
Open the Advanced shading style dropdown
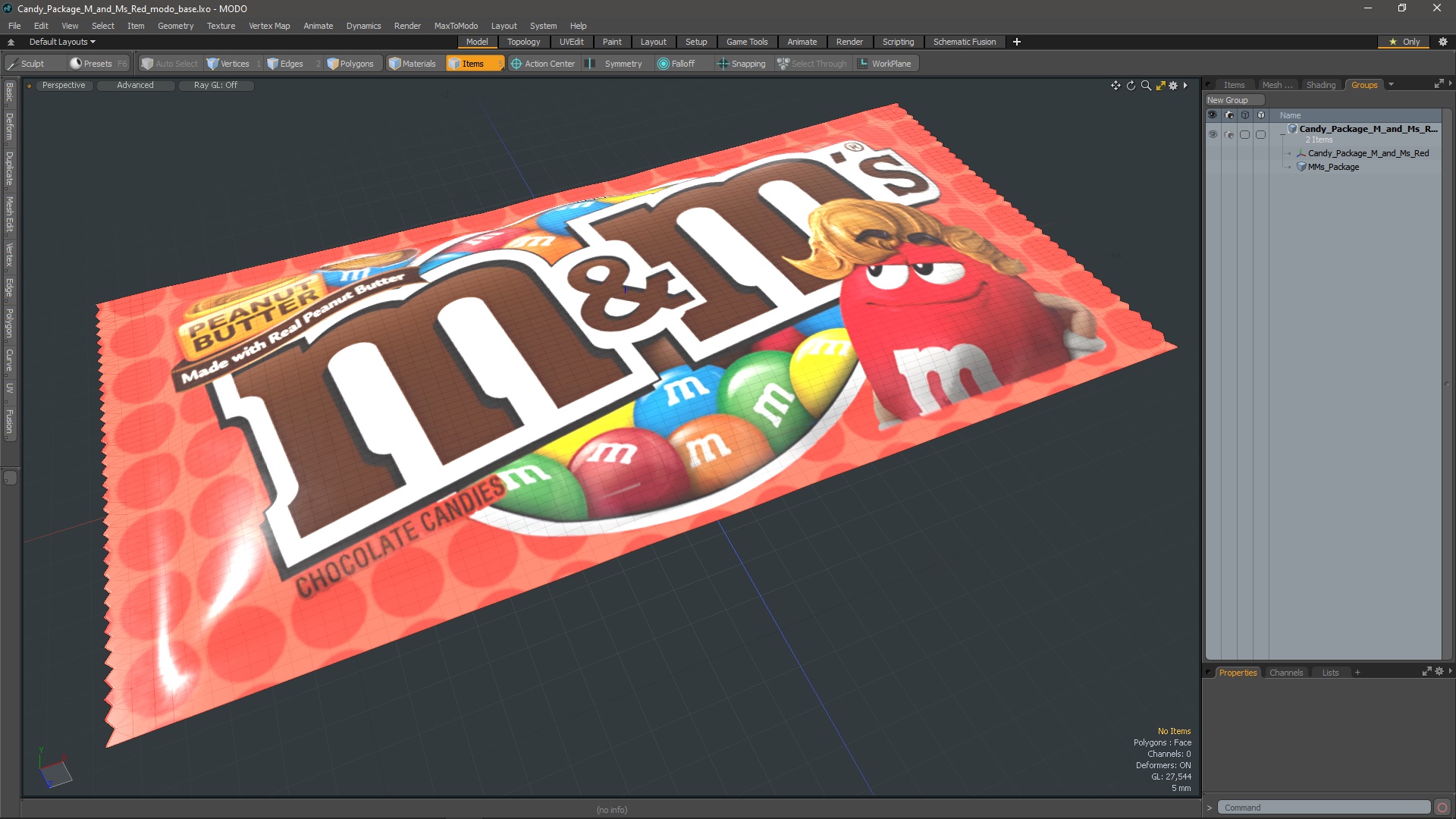[x=135, y=85]
